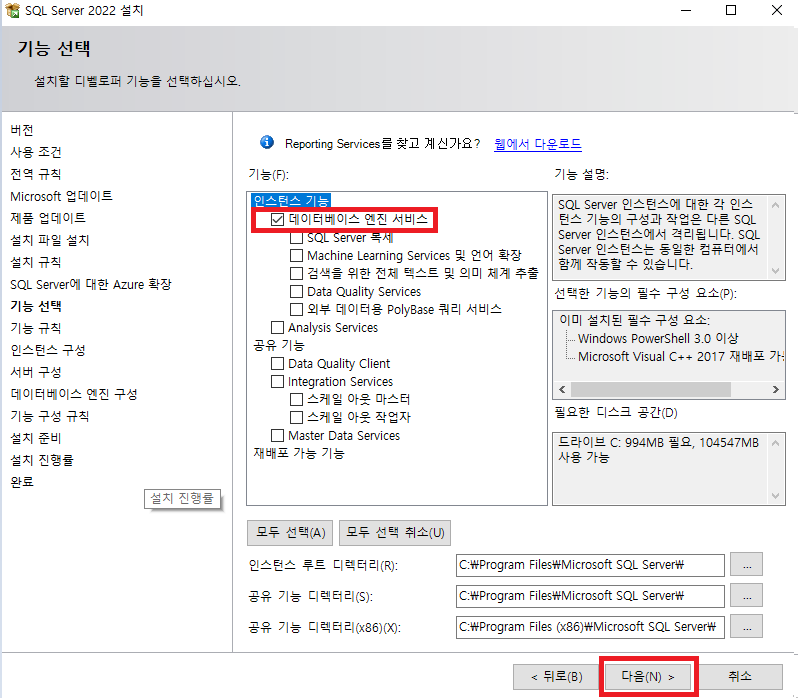
Task: Enable Machine Learning Services 및 언어 확장
Action: 296,255
